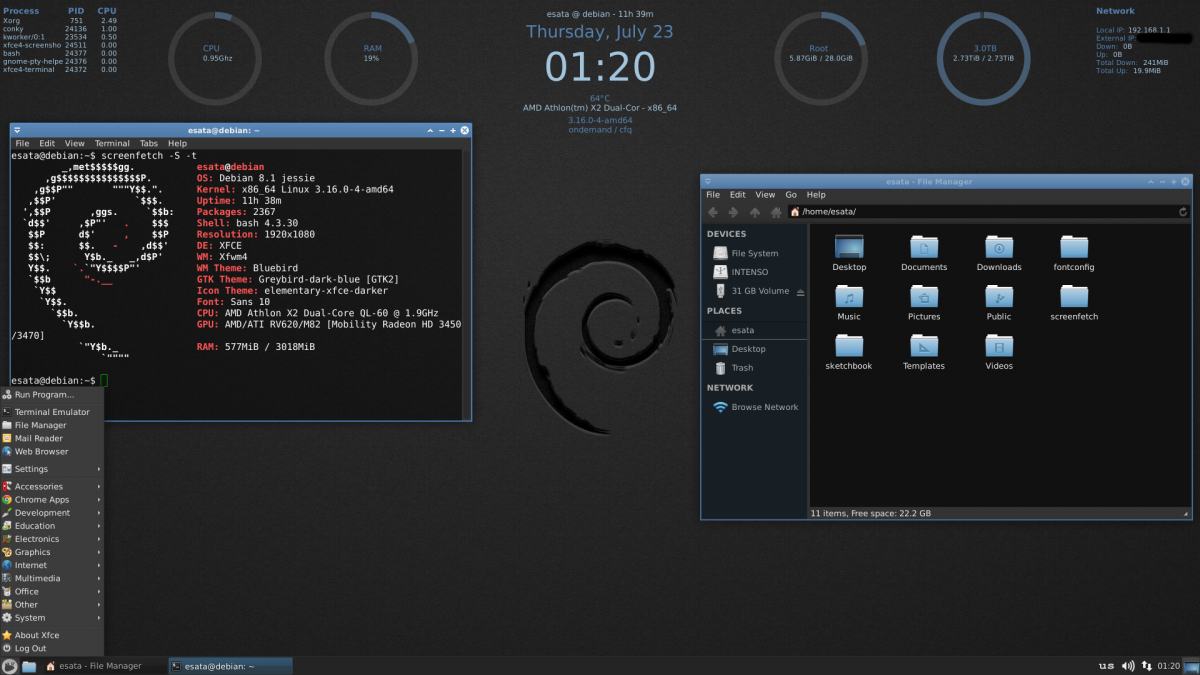Expand the Development submenu
The width and height of the screenshot is (1200, 675).
coord(52,512)
